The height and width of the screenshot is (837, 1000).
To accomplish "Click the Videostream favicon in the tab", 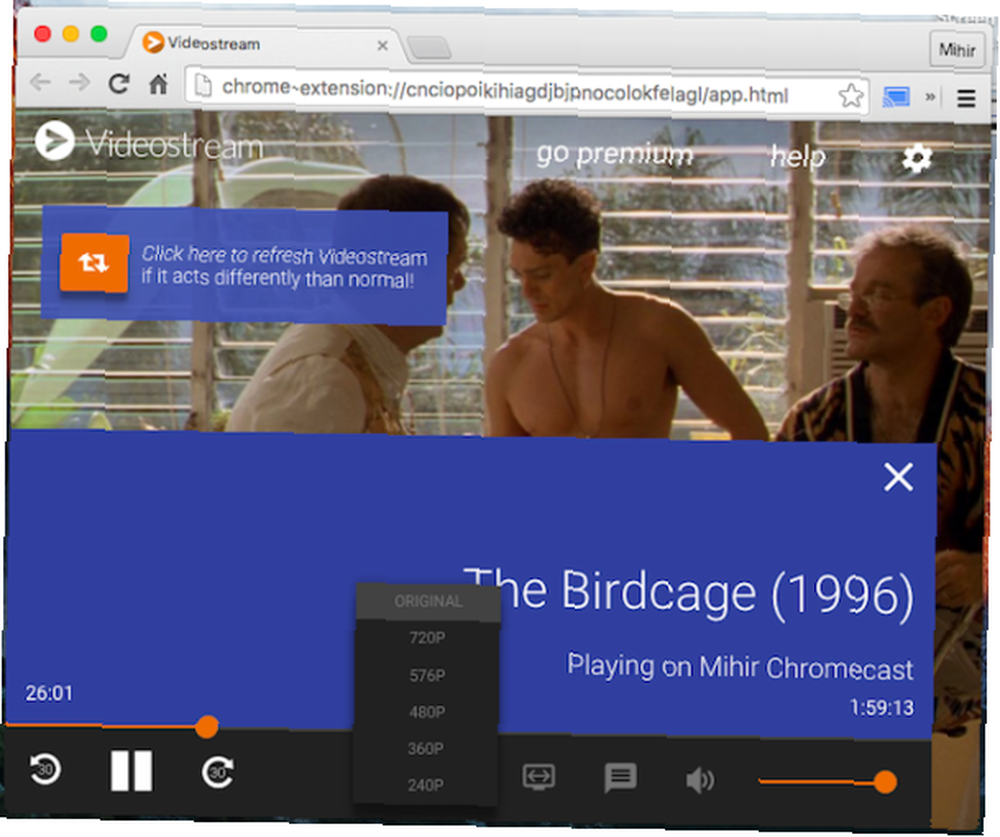I will pyautogui.click(x=153, y=42).
